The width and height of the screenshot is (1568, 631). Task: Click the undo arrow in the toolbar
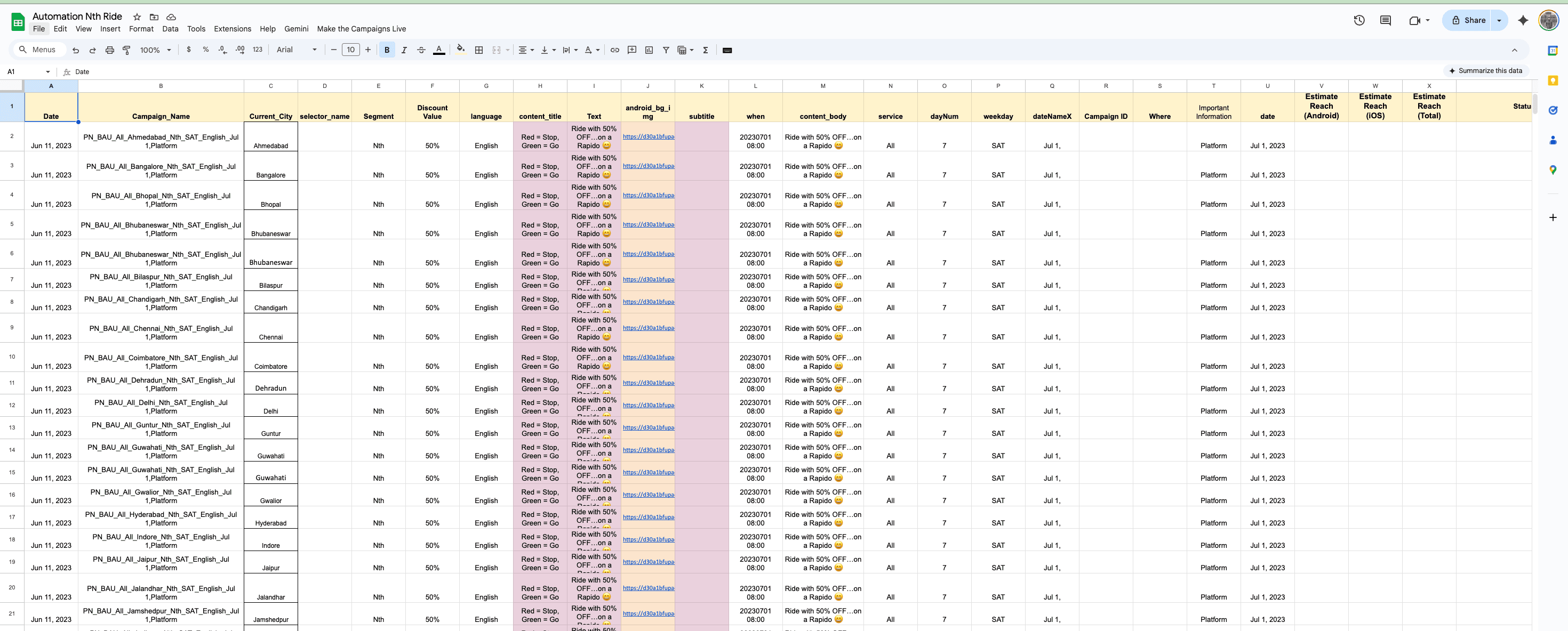[x=76, y=50]
